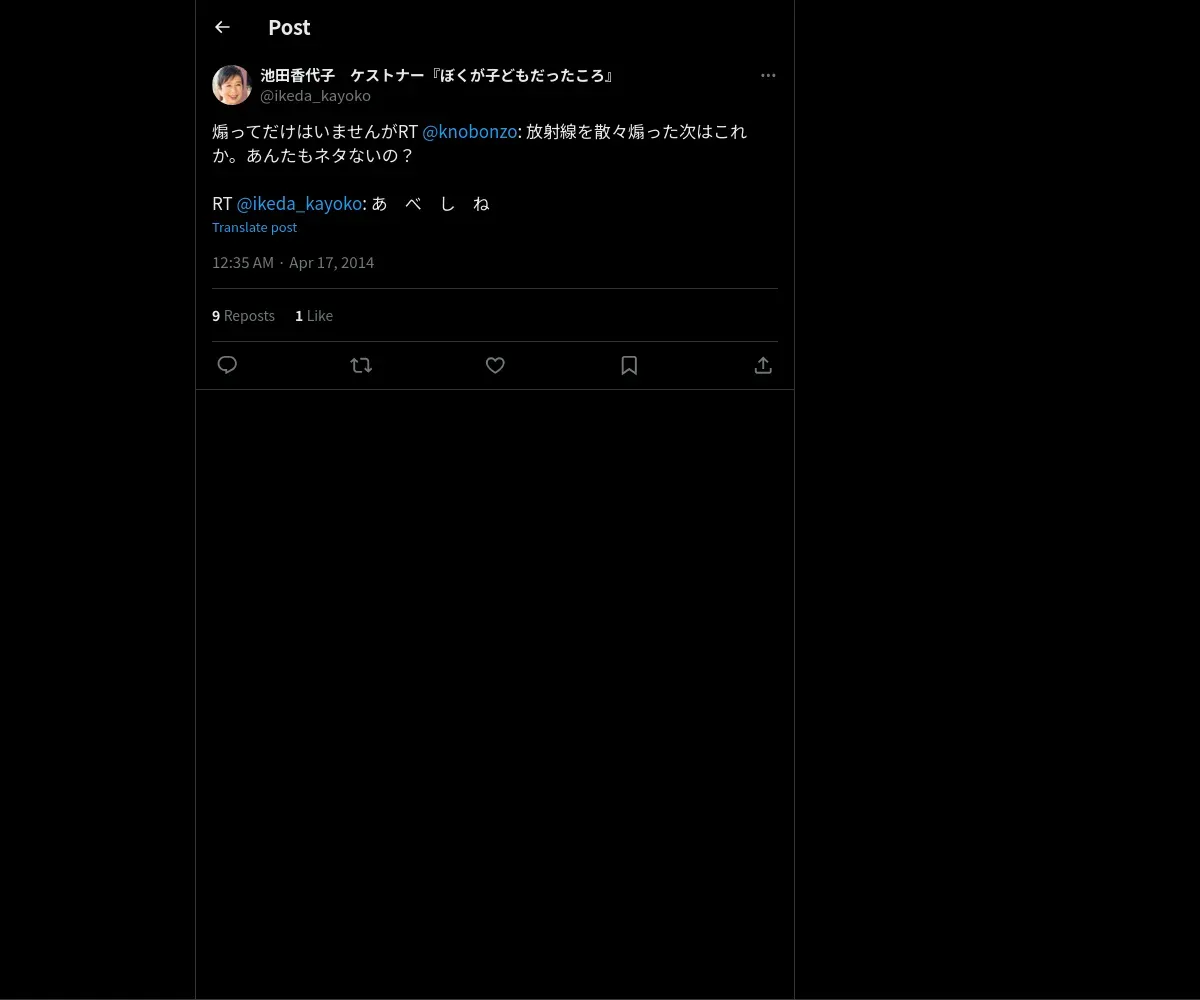Open the @ikeda_kayoko mention inside the post text
This screenshot has height=1000, width=1200.
tap(299, 204)
